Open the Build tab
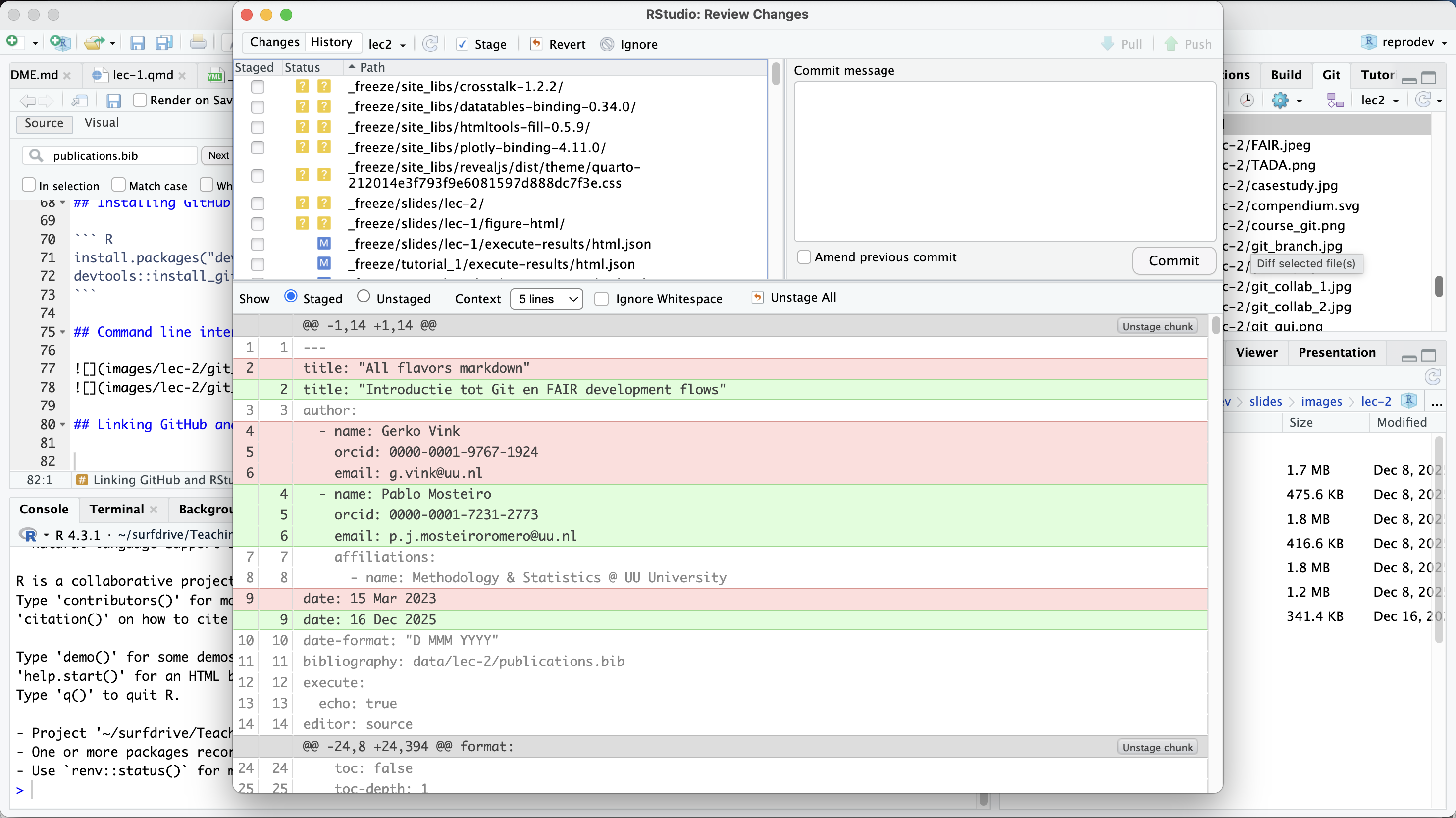 click(x=1286, y=75)
